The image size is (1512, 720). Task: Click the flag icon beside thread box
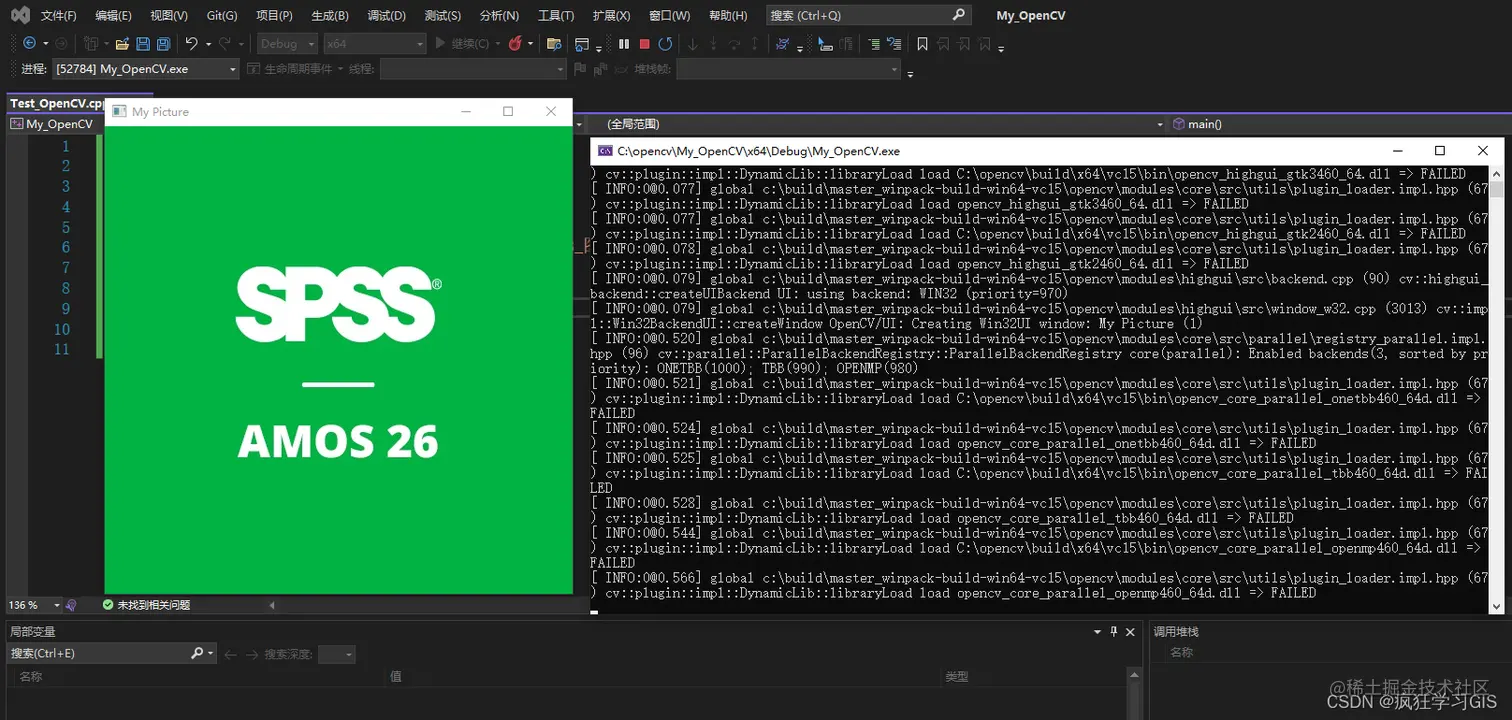click(579, 69)
